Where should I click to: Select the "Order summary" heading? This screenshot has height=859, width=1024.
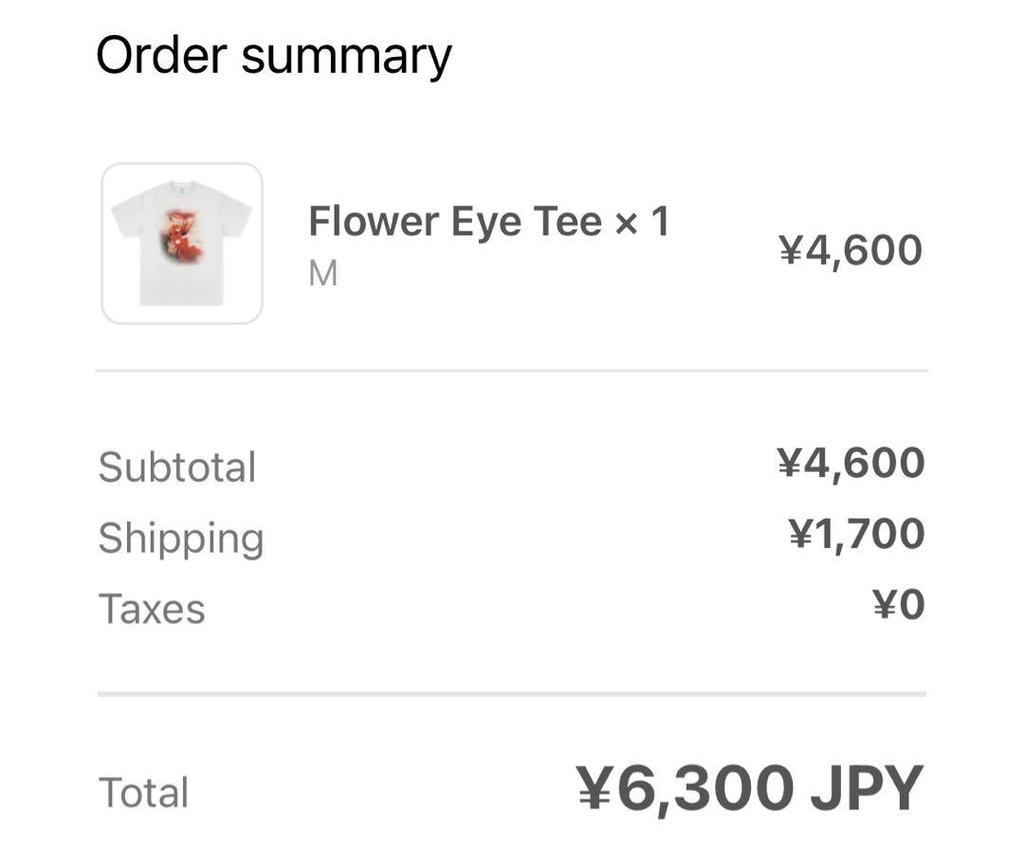coord(273,56)
